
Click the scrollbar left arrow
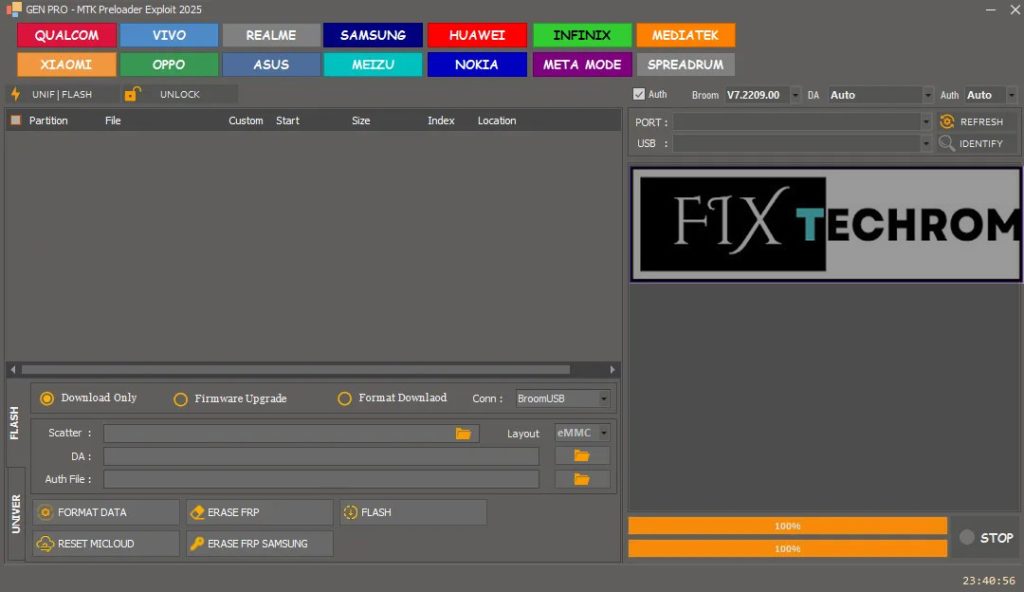pos(13,369)
